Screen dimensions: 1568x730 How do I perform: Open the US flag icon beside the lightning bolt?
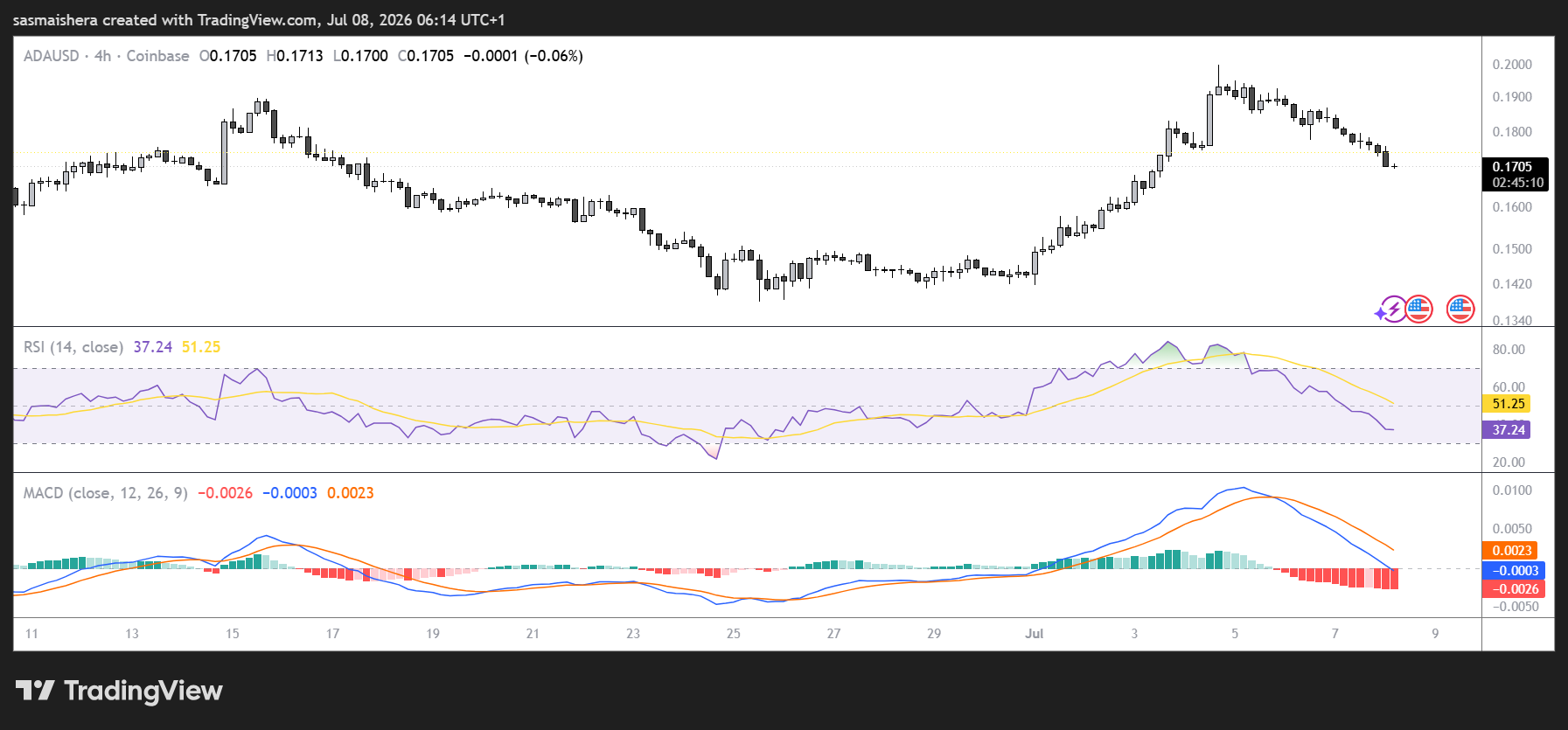point(1418,309)
